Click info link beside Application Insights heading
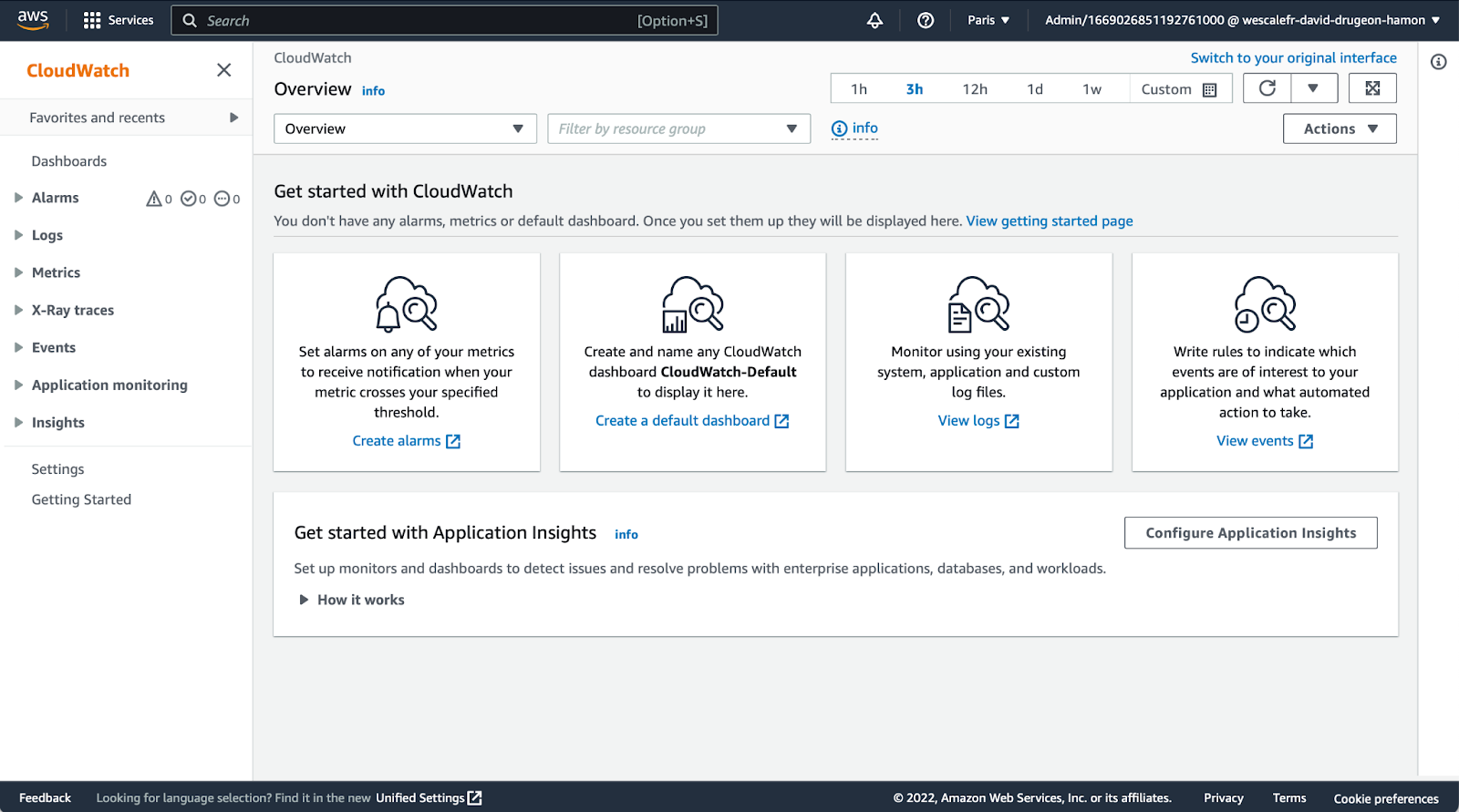The width and height of the screenshot is (1459, 812). tap(626, 535)
